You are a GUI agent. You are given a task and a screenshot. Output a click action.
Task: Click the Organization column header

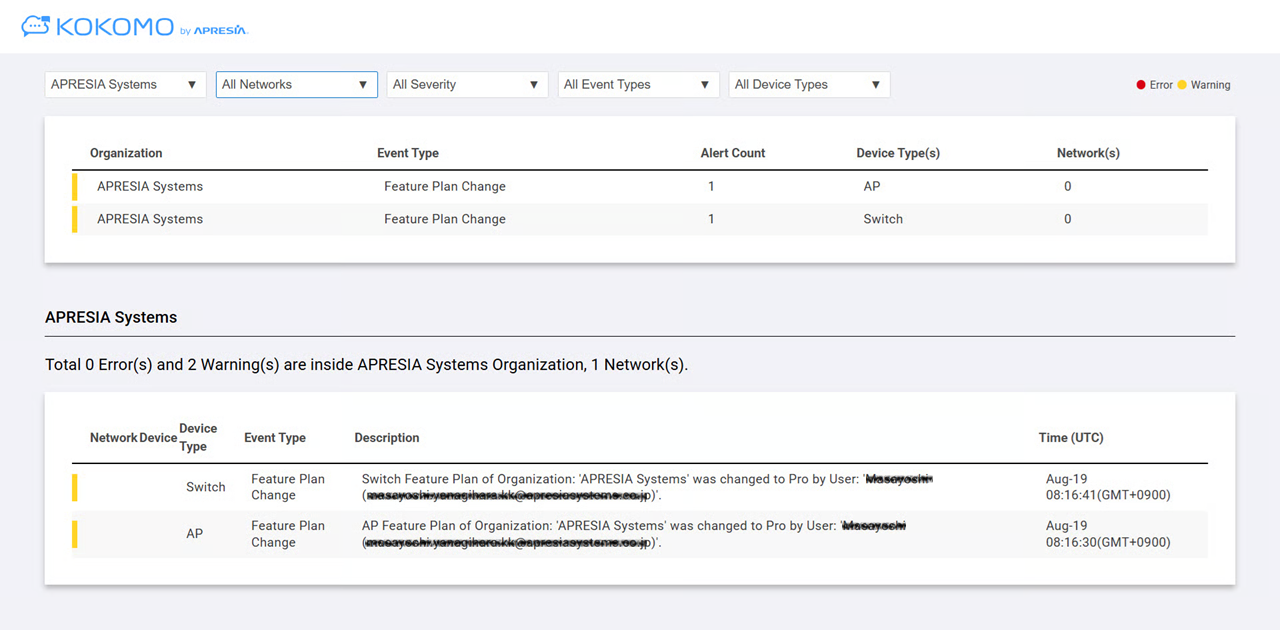point(126,153)
